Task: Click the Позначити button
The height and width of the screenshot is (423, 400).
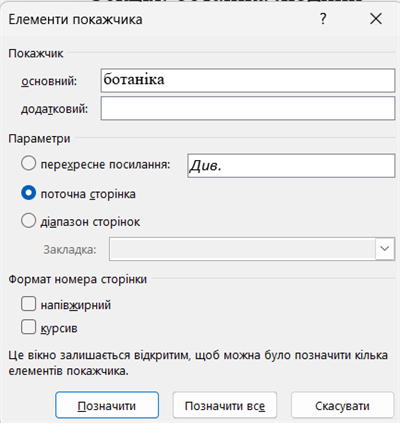Action: tap(107, 405)
